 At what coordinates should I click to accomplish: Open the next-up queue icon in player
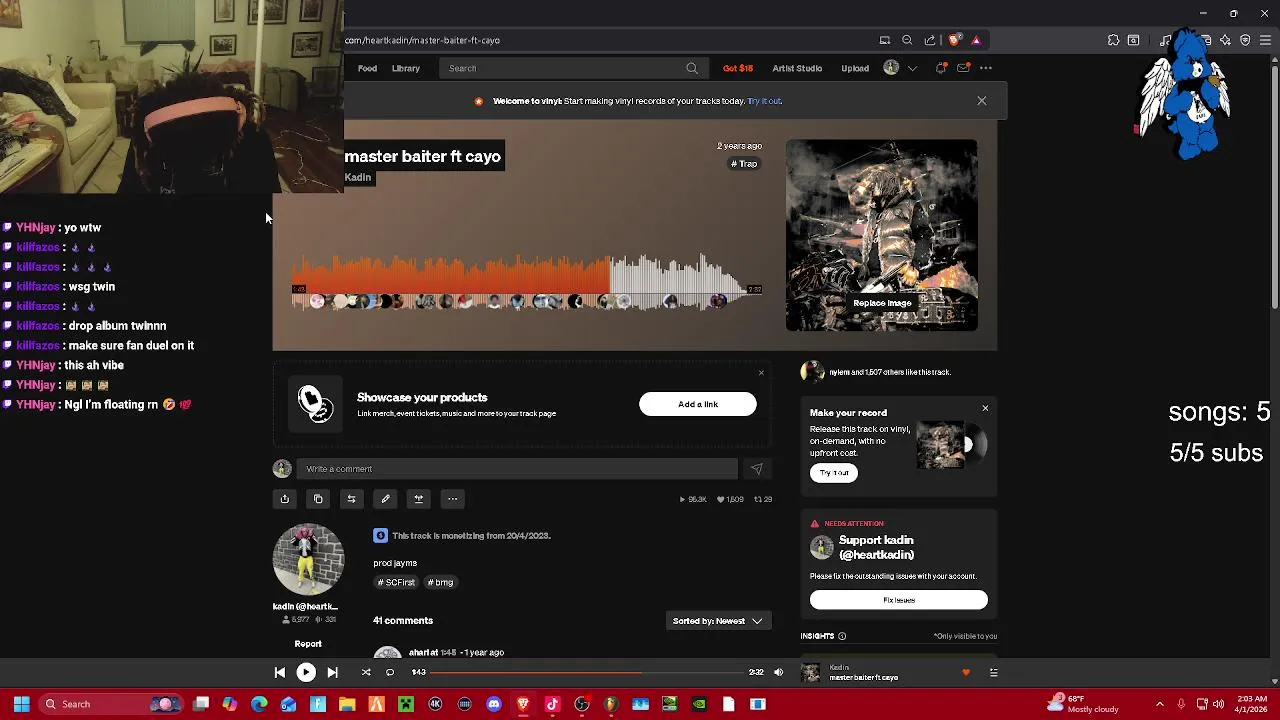pyautogui.click(x=993, y=673)
